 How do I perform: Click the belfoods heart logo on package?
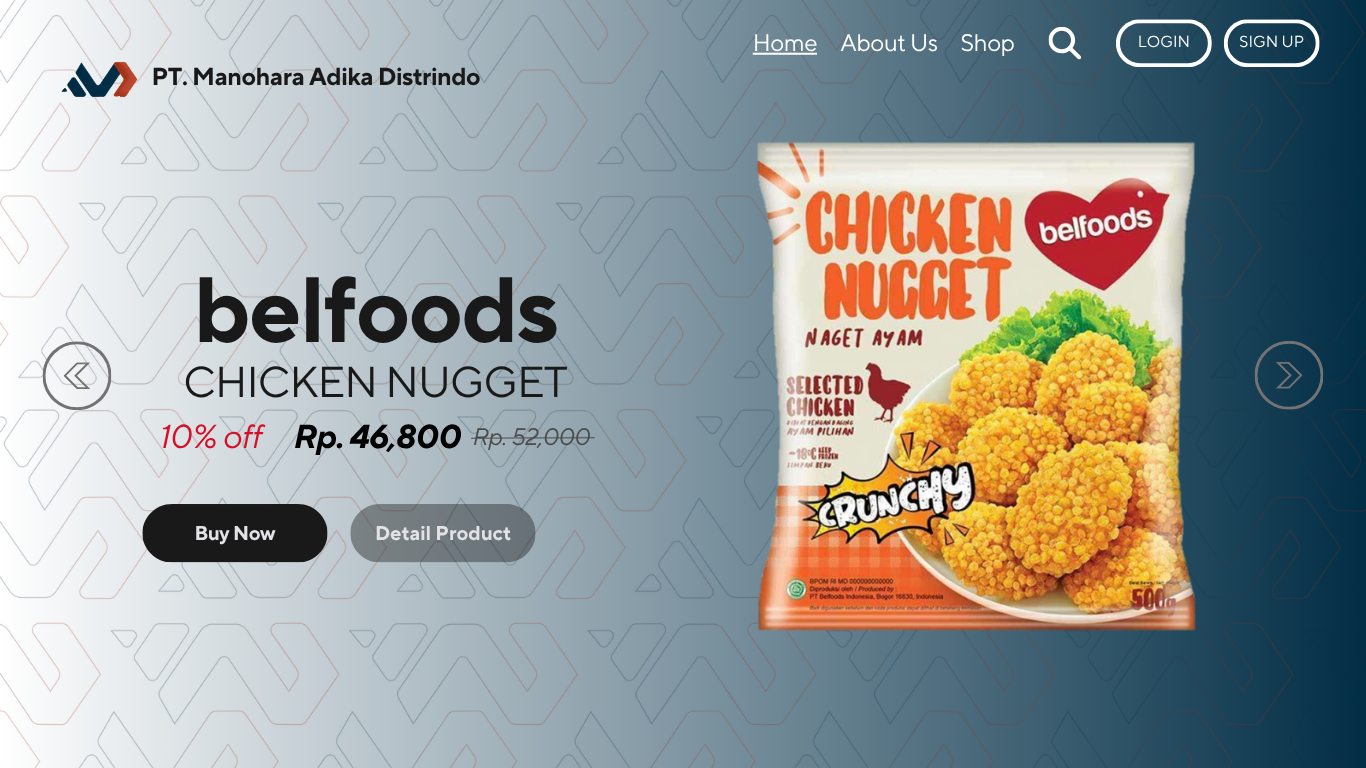pos(1096,231)
